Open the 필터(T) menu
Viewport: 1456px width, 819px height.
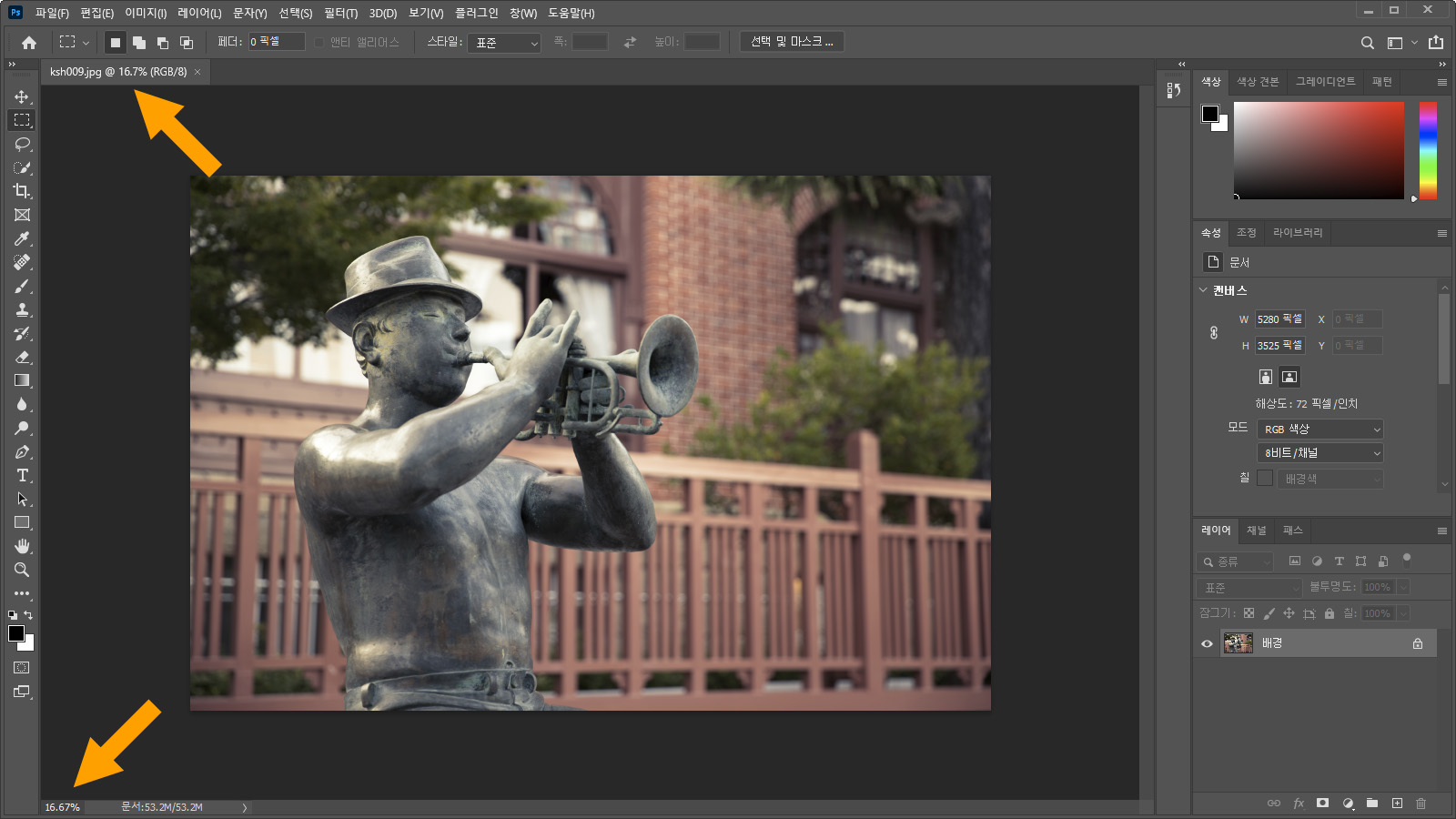(340, 13)
